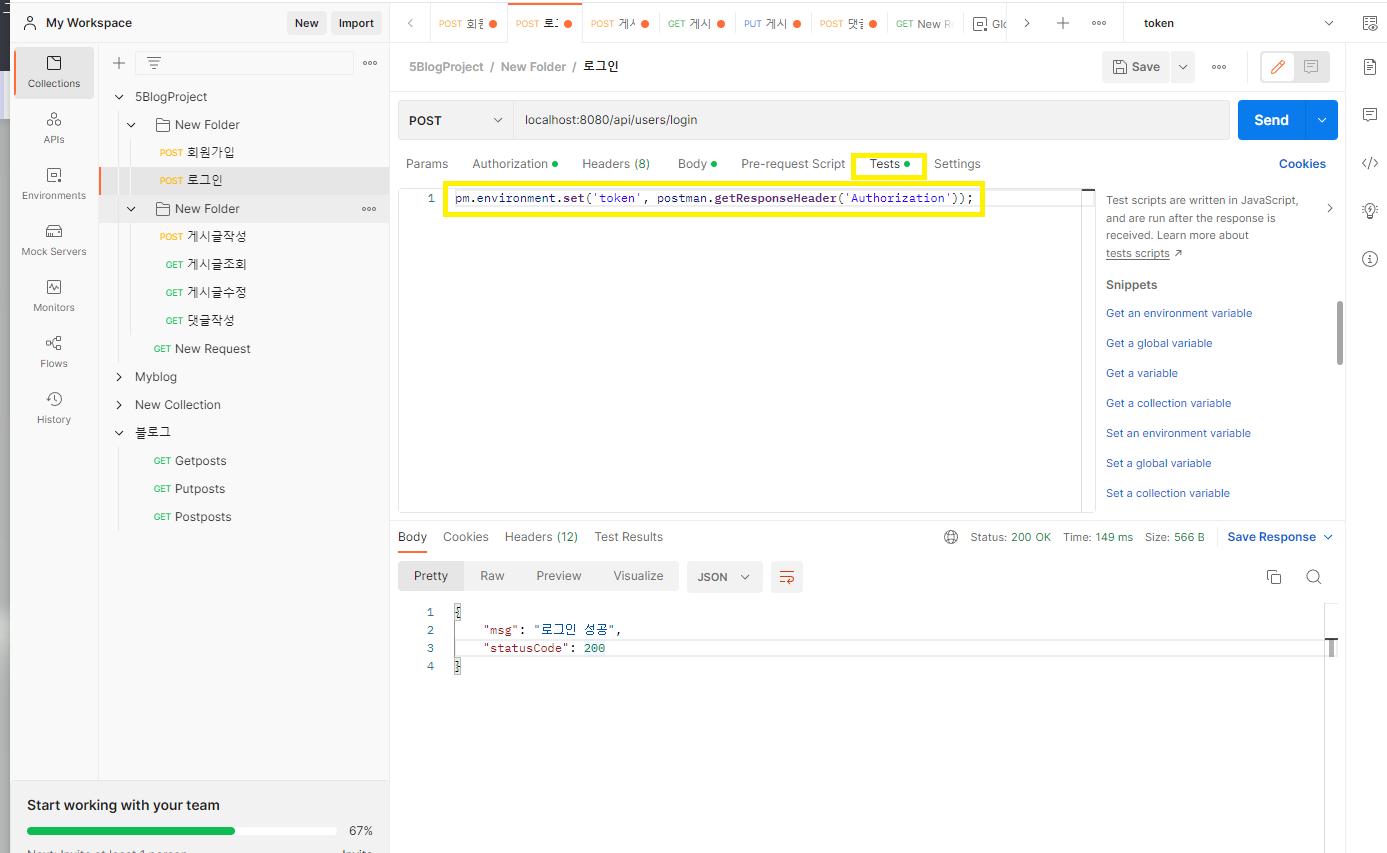
Task: Click the snippets list vertical scrollbar
Action: (1339, 333)
